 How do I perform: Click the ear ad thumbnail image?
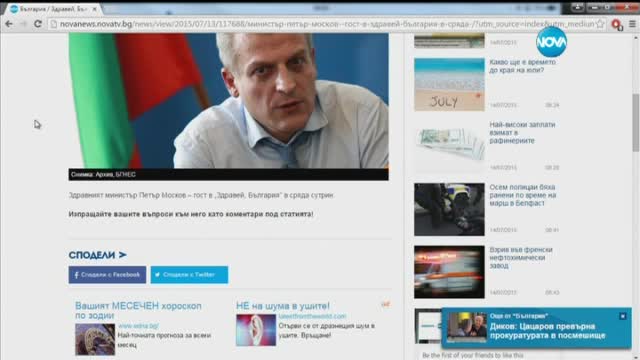pos(256,330)
